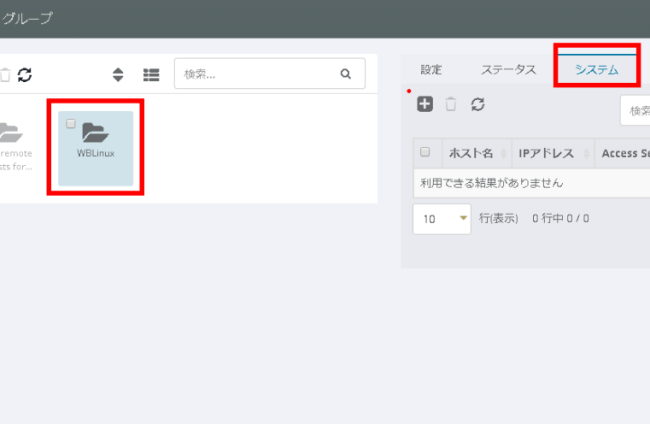Sort the table by ホスト名 column
This screenshot has height=424, width=650.
[x=470, y=153]
